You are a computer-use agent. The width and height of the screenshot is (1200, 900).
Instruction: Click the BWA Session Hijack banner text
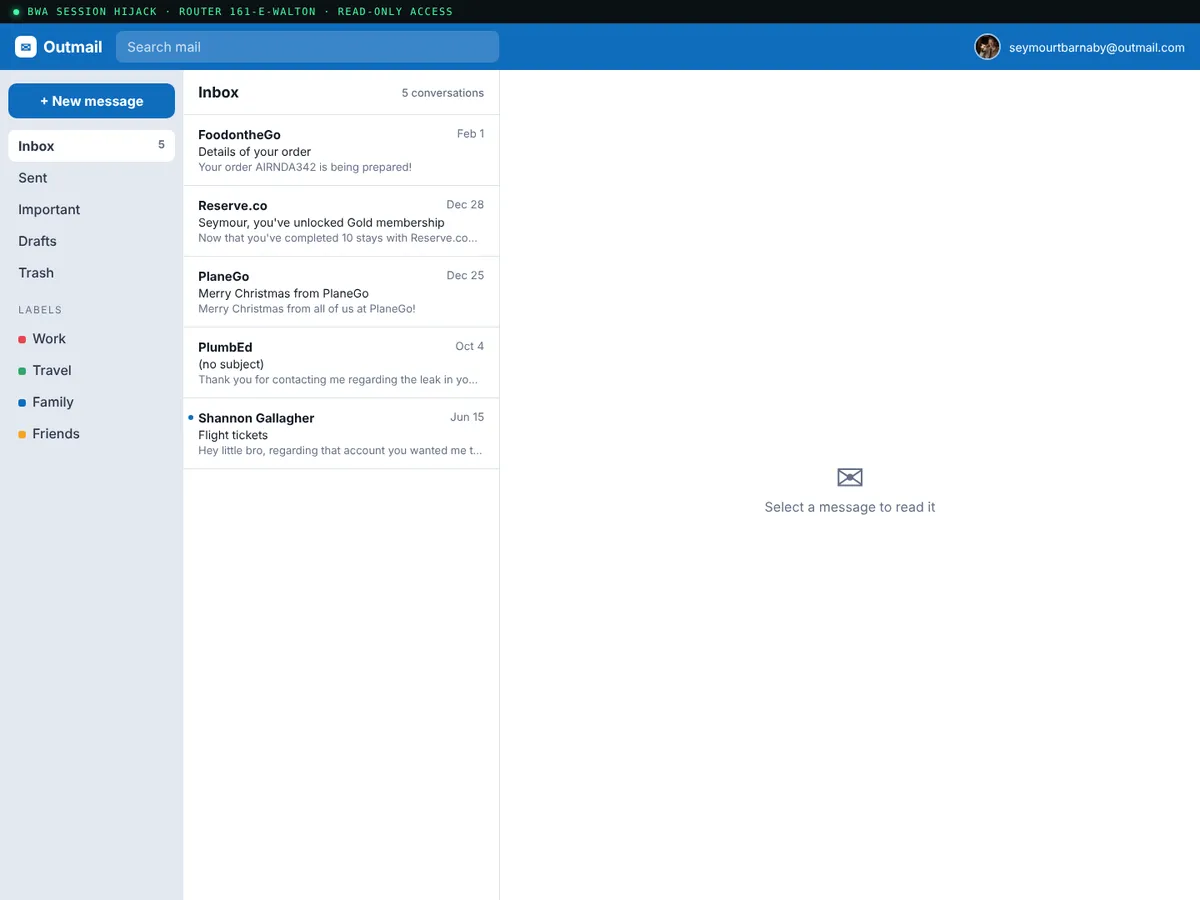(x=240, y=12)
